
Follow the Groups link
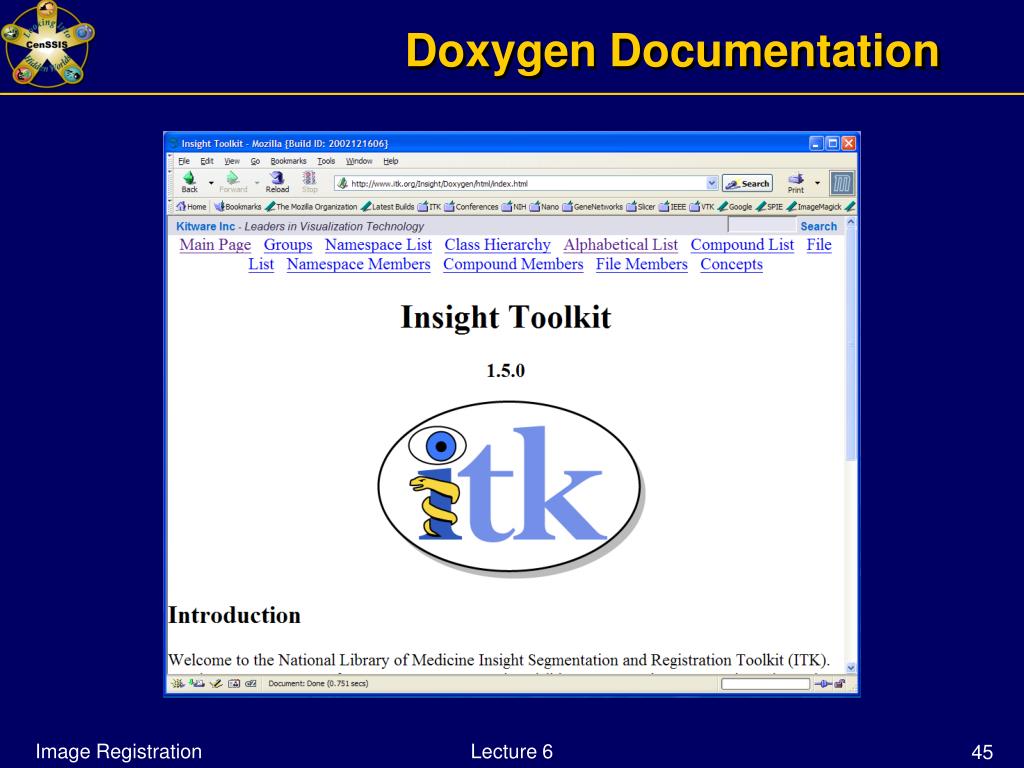coord(288,245)
